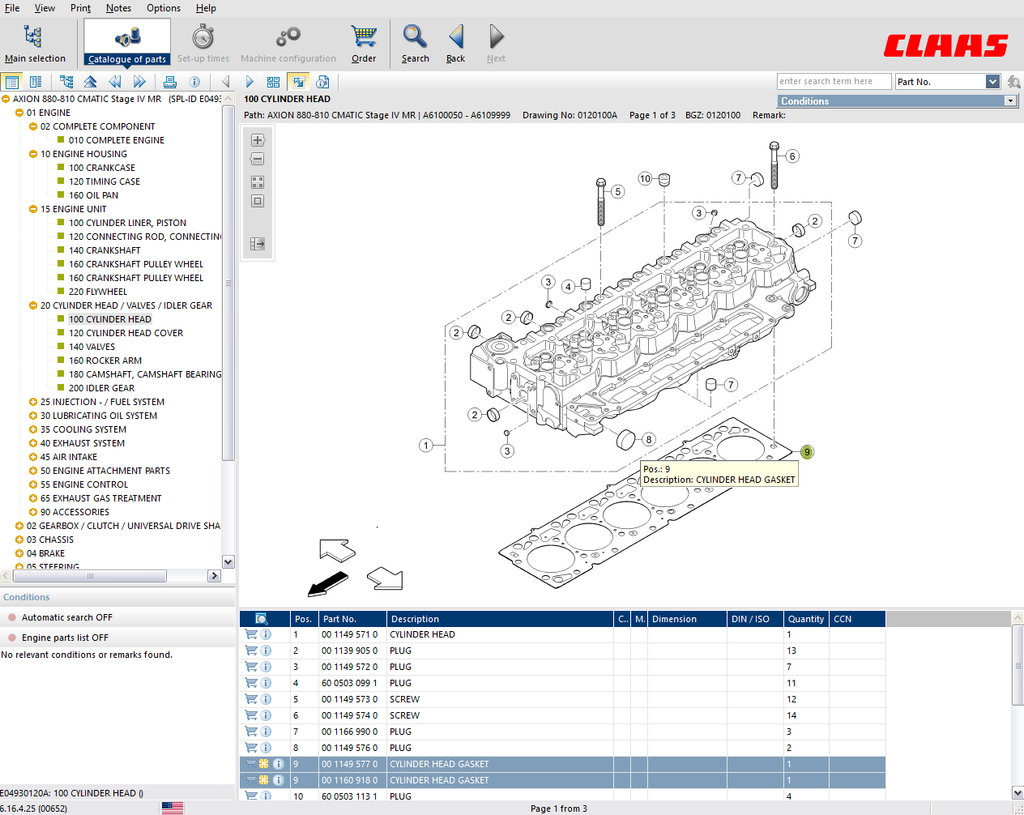The image size is (1024, 815).
Task: Select 100 CRANKCASE in tree
Action: [102, 168]
